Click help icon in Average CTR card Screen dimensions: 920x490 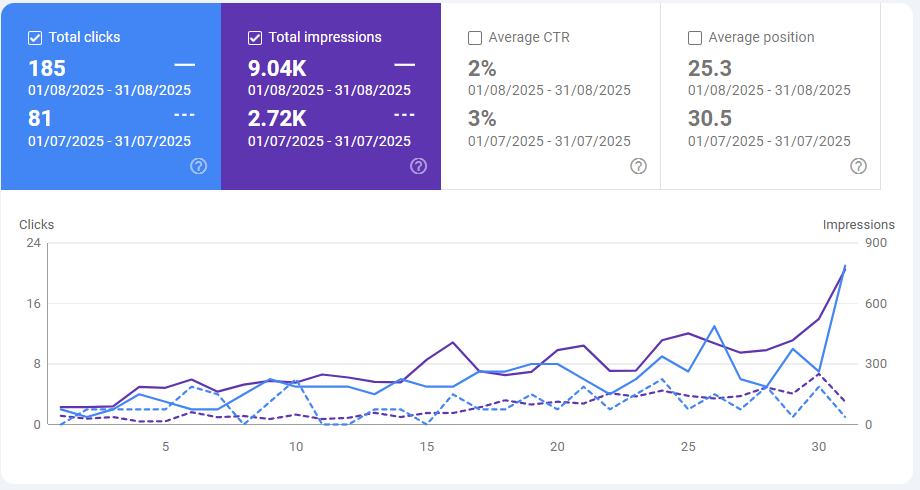[x=638, y=166]
